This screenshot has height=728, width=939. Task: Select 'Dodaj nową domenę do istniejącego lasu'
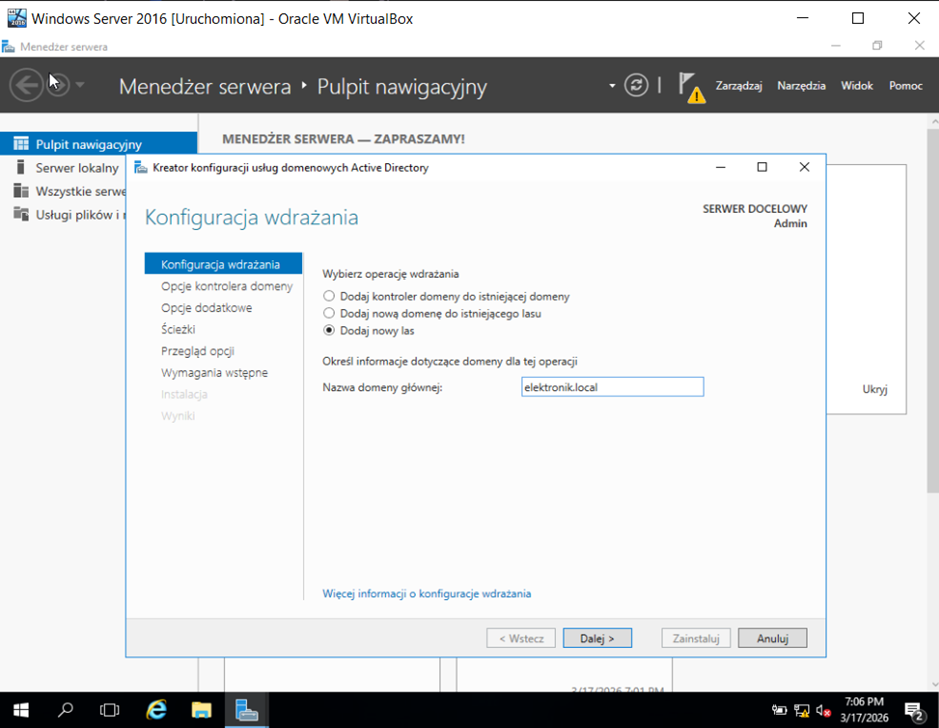point(329,314)
